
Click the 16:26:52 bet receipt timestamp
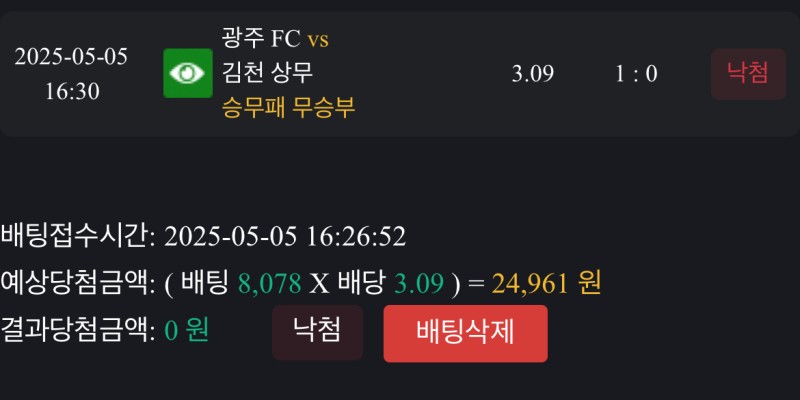pos(357,237)
